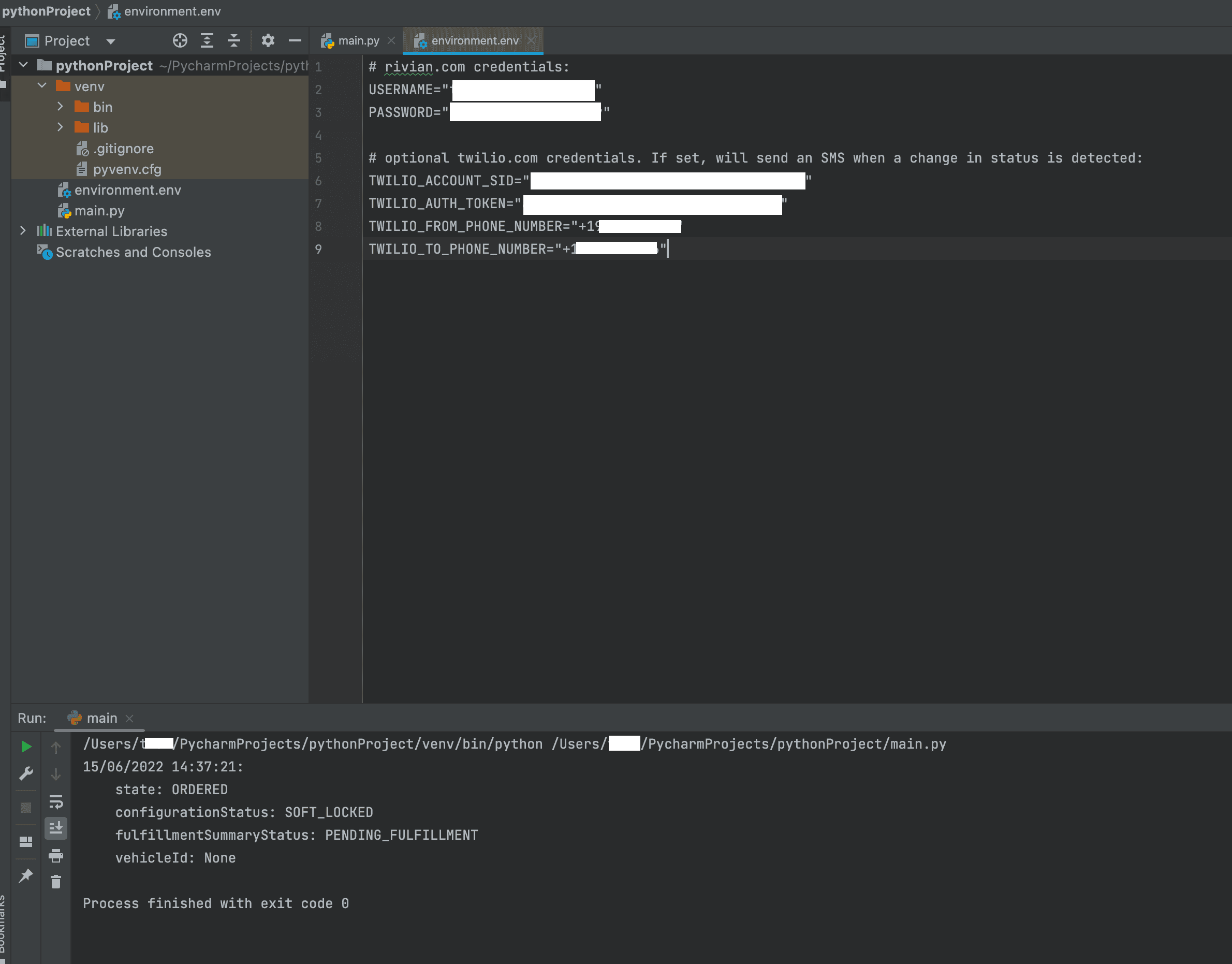Expand the bin folder
This screenshot has height=964, width=1232.
(x=61, y=106)
